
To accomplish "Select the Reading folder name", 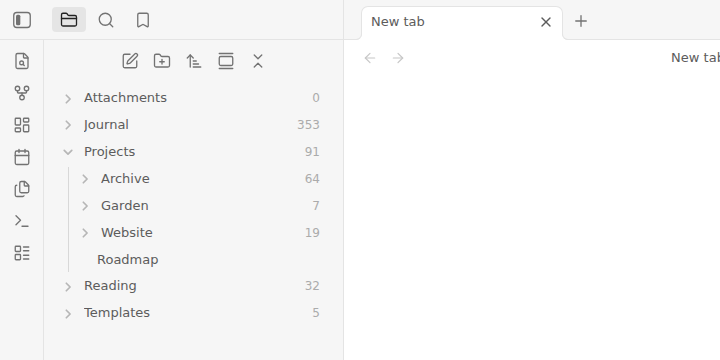I will (110, 286).
